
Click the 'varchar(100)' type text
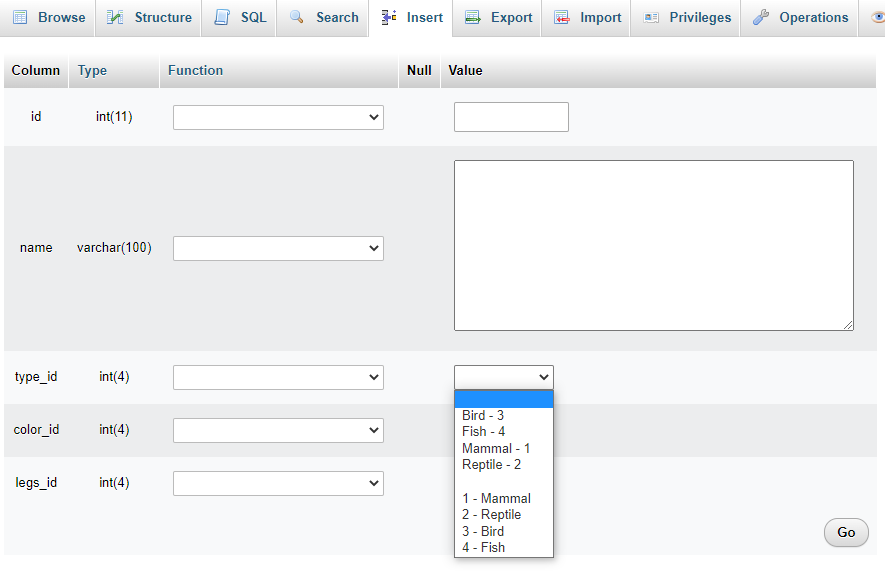pyautogui.click(x=114, y=248)
